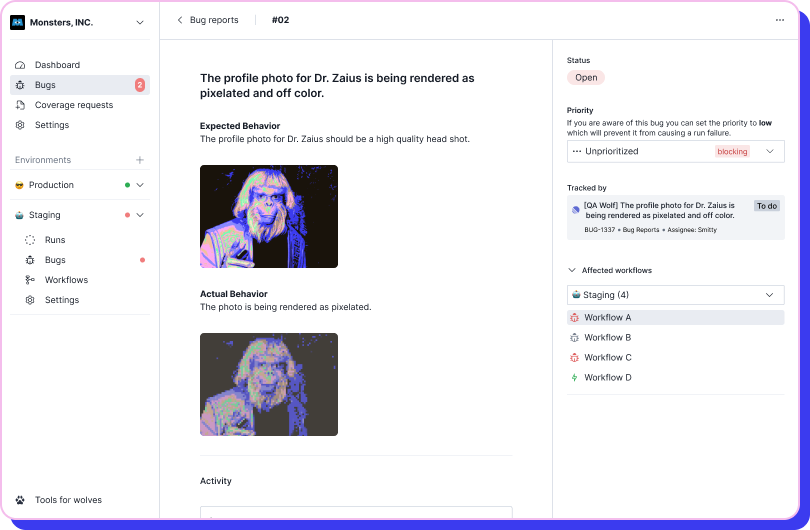Click the red status dot on Staging

127,215
